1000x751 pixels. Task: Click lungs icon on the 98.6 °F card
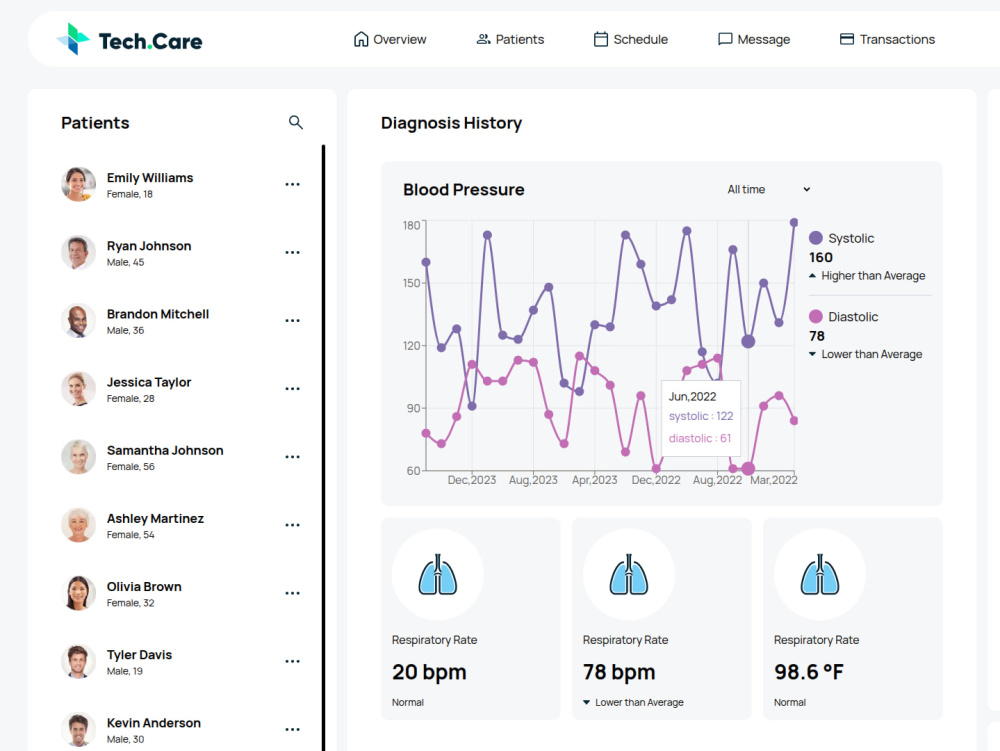[x=820, y=574]
